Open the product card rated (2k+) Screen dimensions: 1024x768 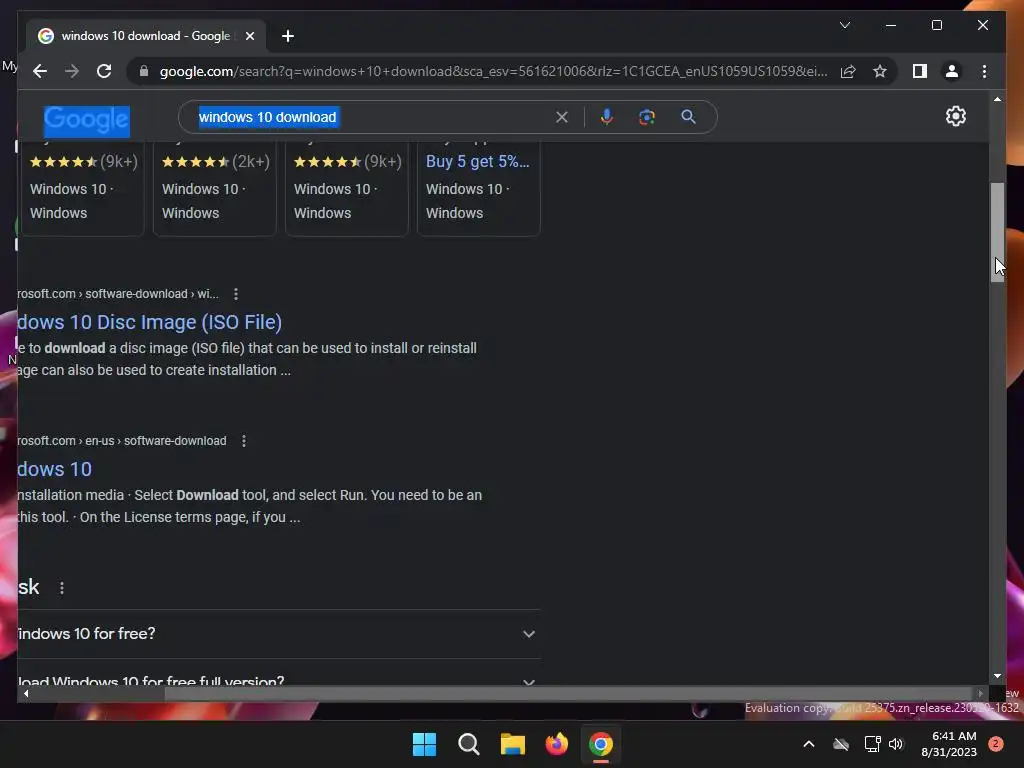215,188
